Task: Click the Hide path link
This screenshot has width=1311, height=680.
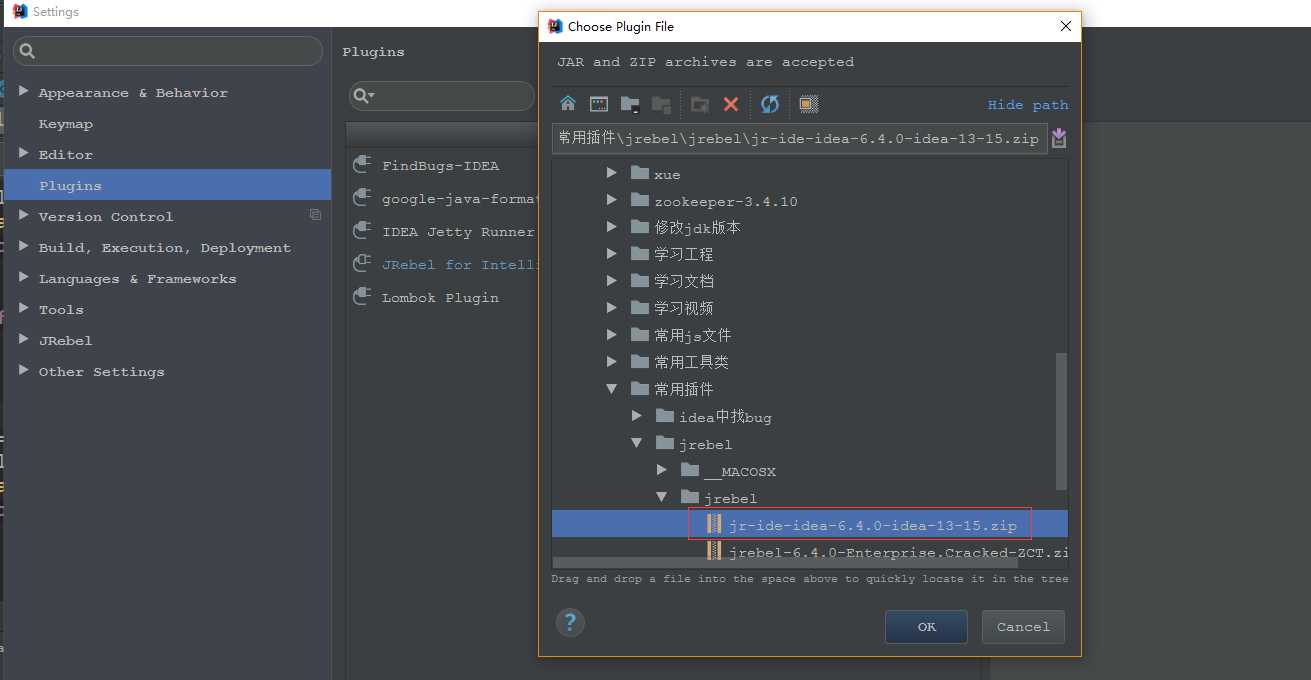Action: pyautogui.click(x=1028, y=105)
